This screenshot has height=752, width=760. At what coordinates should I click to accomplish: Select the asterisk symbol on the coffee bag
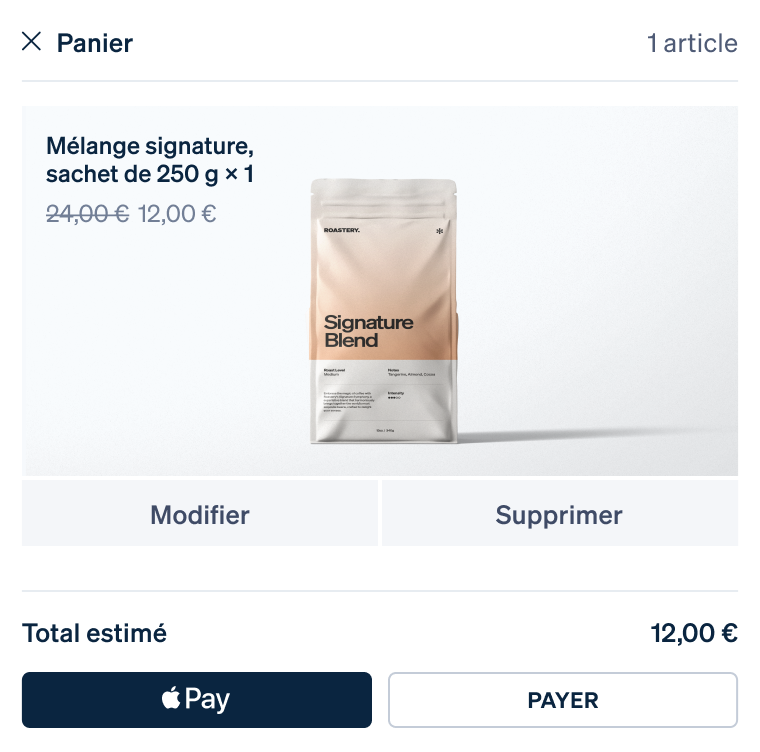click(440, 231)
